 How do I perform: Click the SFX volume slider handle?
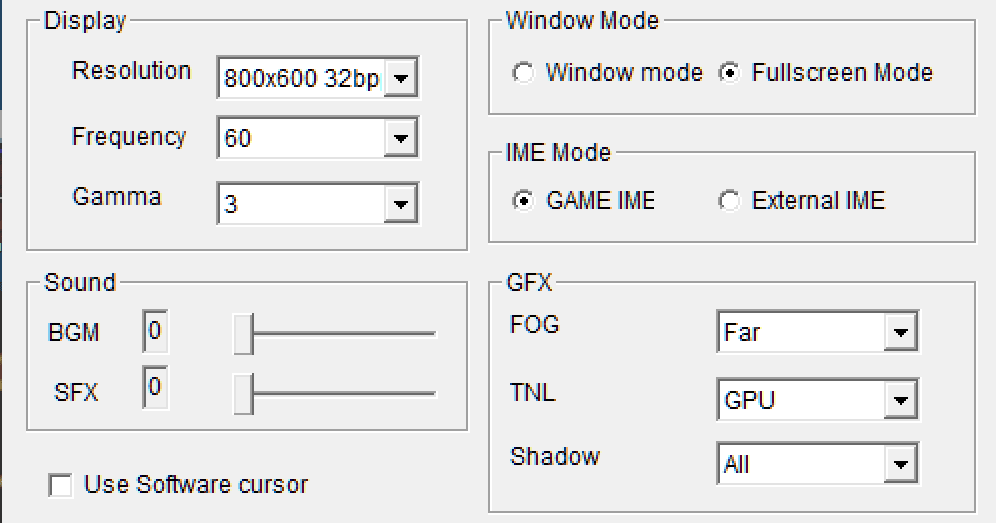(243, 394)
